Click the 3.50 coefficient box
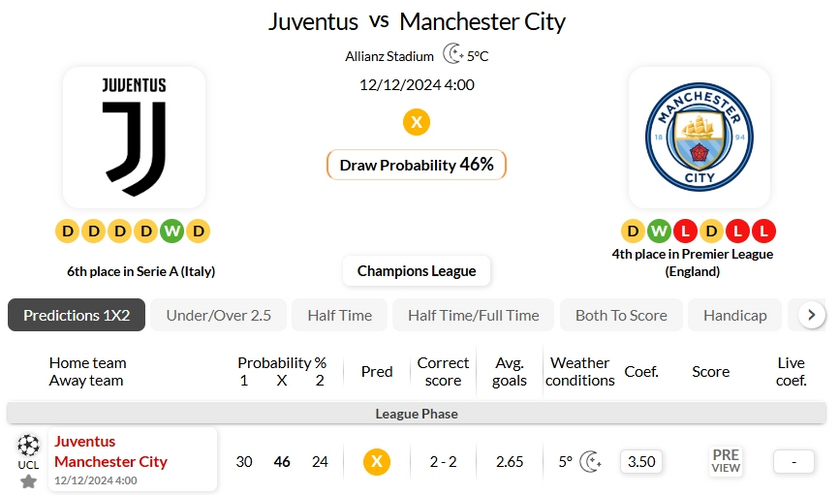This screenshot has height=495, width=840. coord(641,461)
